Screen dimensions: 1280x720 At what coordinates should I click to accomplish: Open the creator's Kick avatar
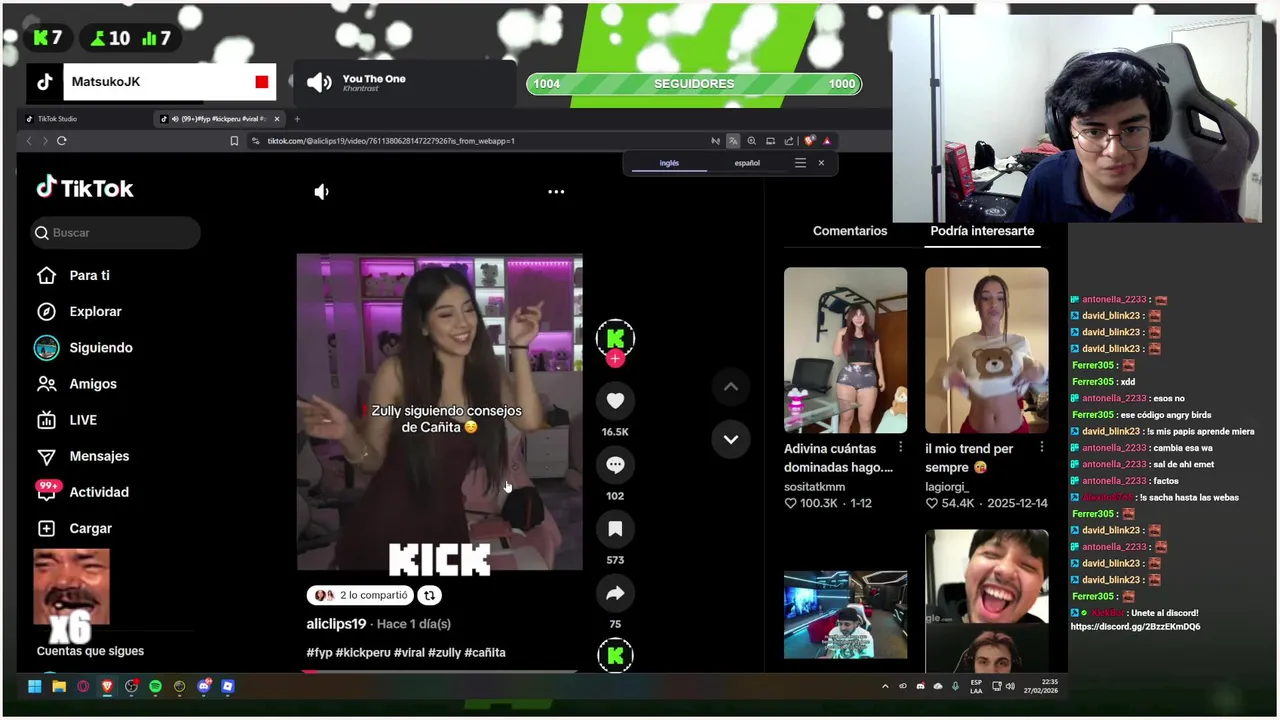[615, 338]
